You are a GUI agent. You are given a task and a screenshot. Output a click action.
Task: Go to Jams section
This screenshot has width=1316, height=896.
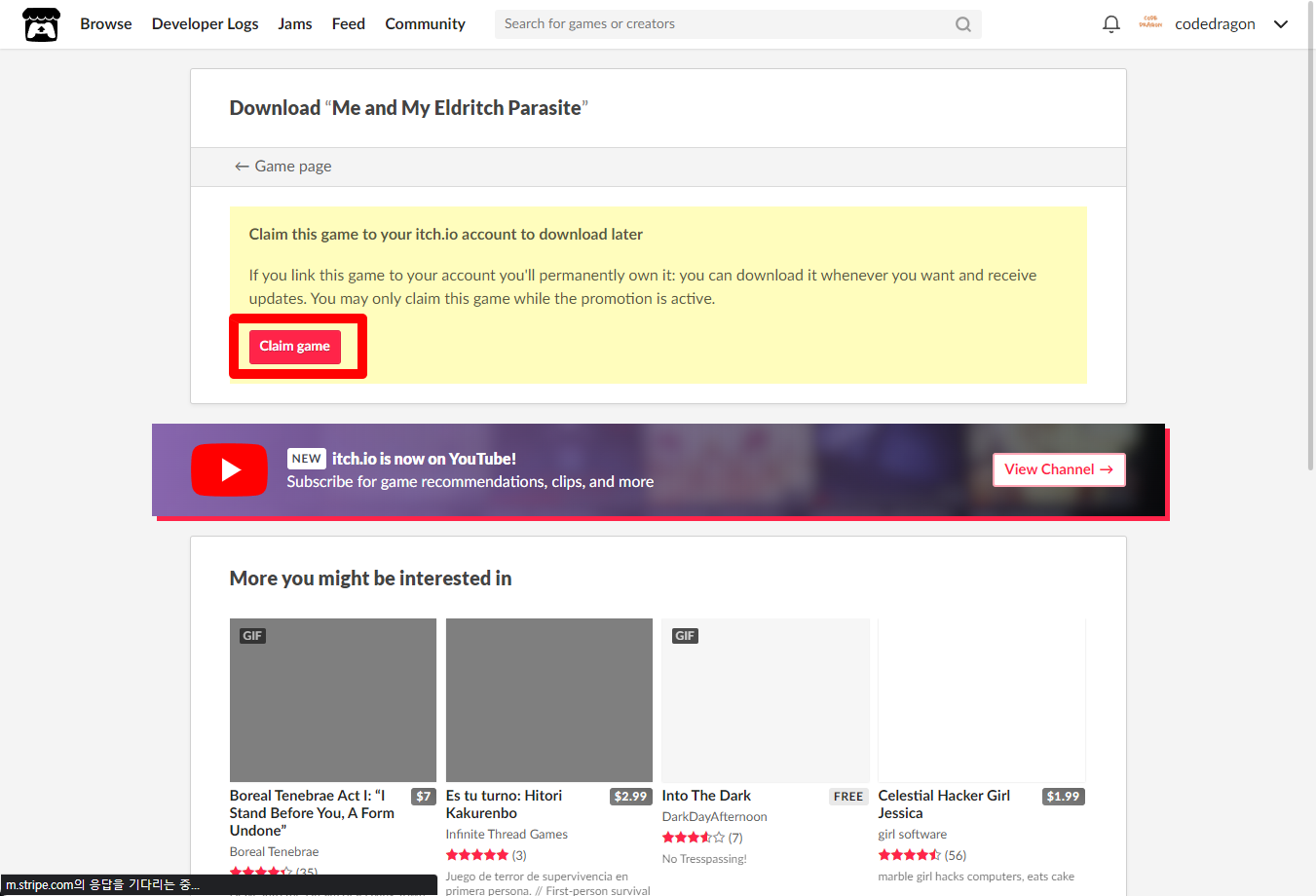(x=295, y=24)
